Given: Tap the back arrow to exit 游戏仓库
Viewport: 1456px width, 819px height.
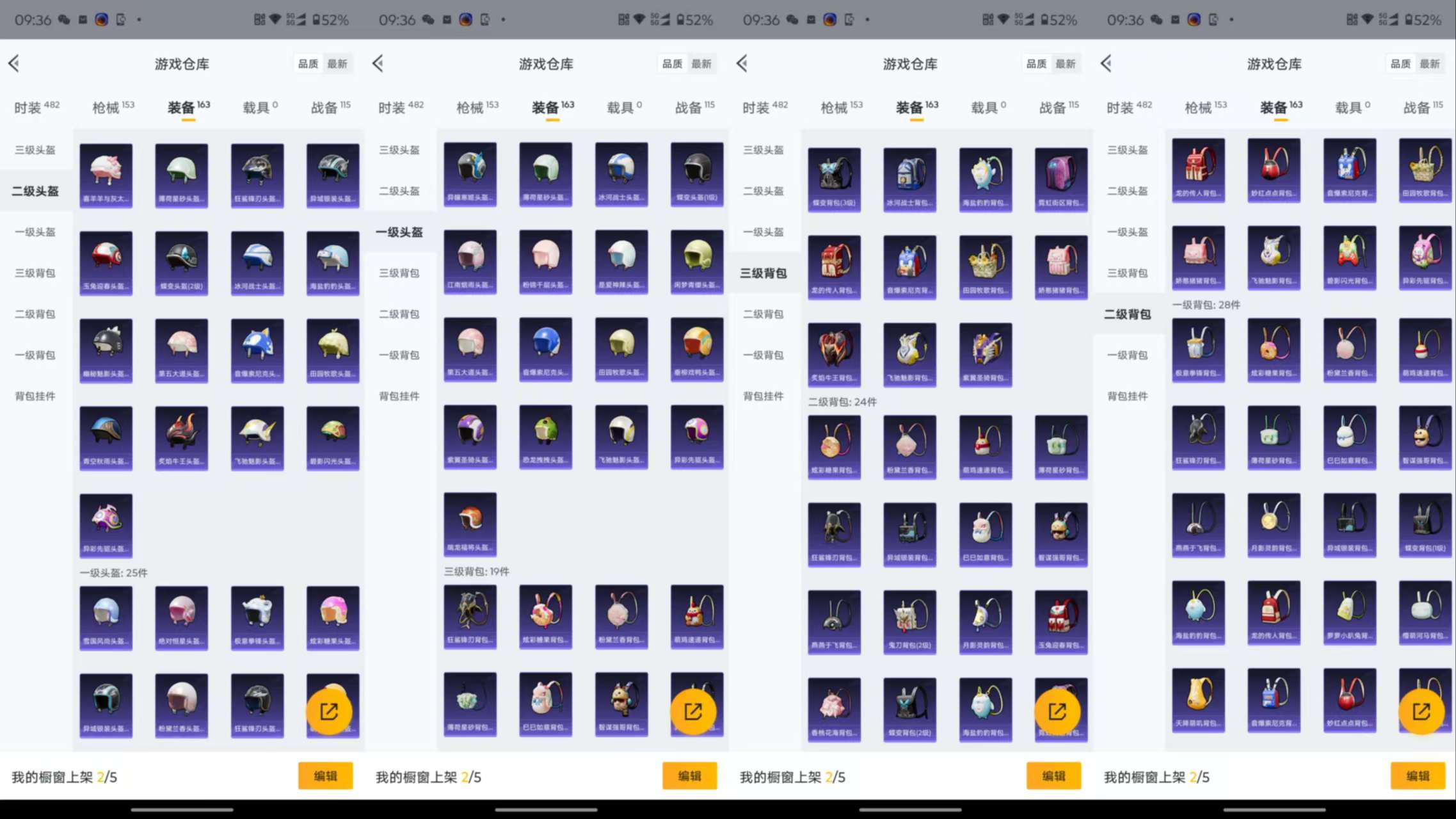Looking at the screenshot, I should click(14, 63).
